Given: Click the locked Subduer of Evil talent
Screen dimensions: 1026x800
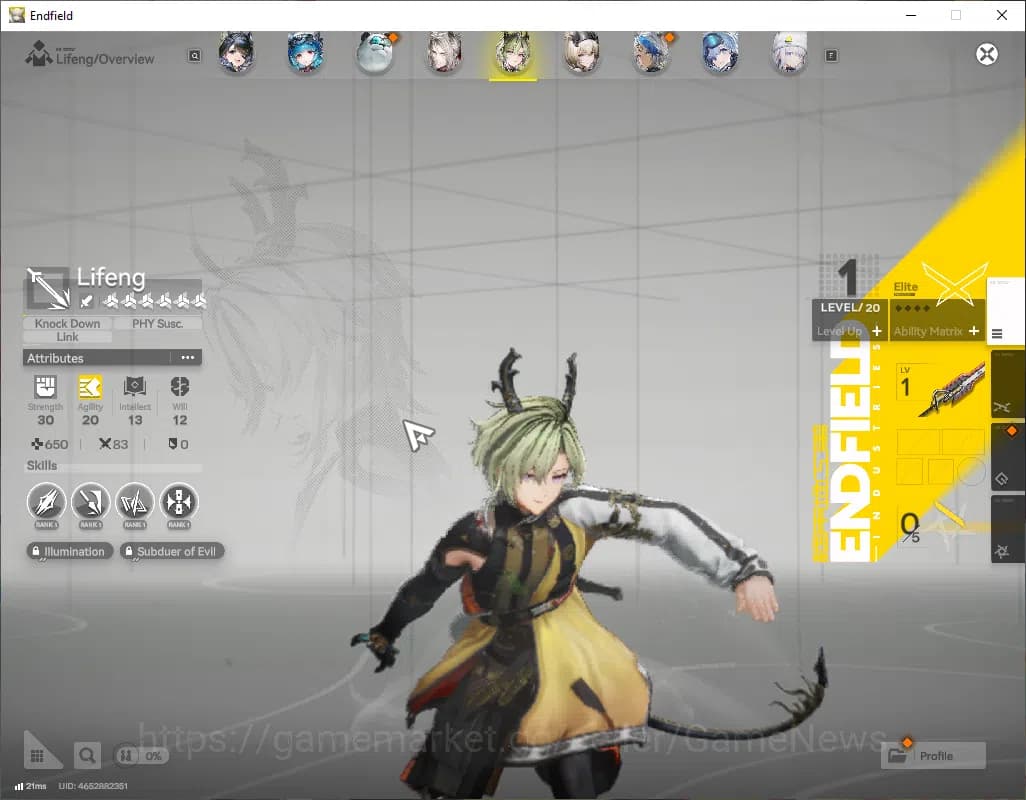Looking at the screenshot, I should pos(171,551).
